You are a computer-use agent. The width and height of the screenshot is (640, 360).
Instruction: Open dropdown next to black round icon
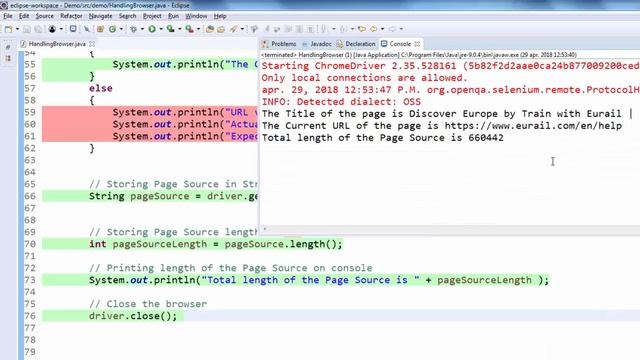[x=61, y=29]
